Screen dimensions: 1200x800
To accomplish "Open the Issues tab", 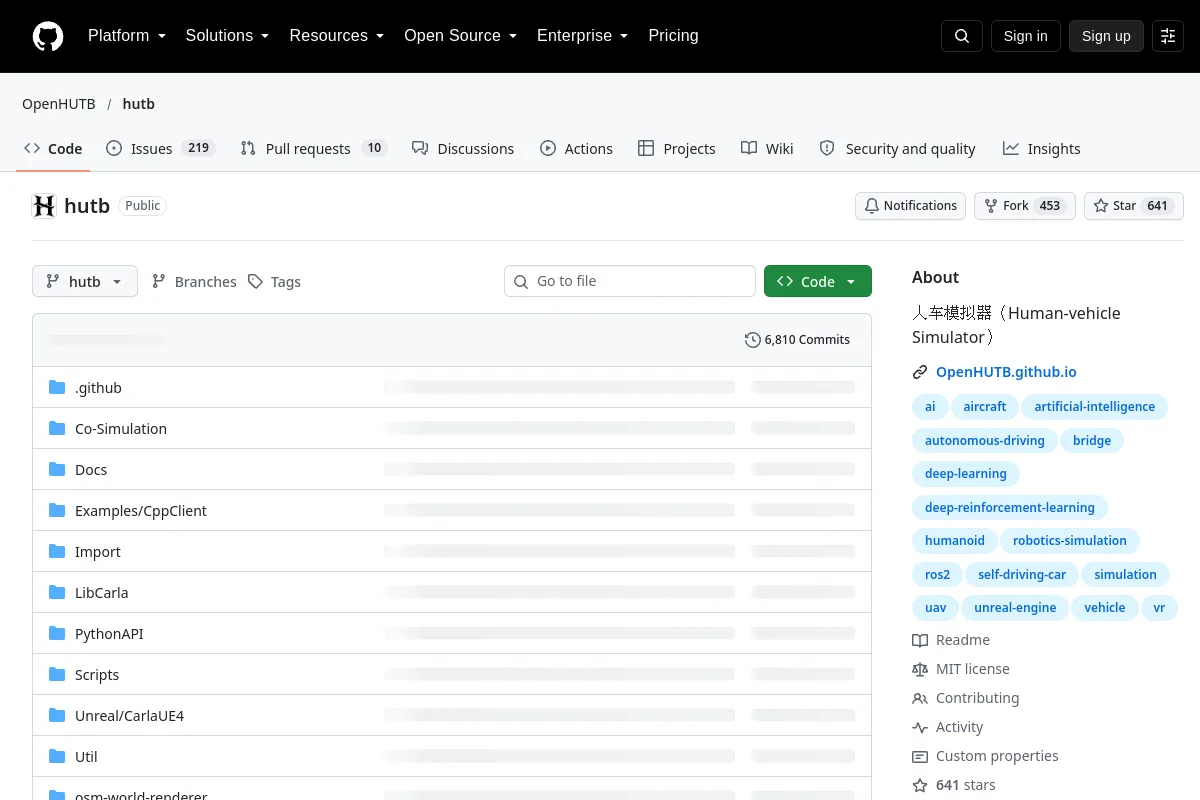I will pos(160,149).
